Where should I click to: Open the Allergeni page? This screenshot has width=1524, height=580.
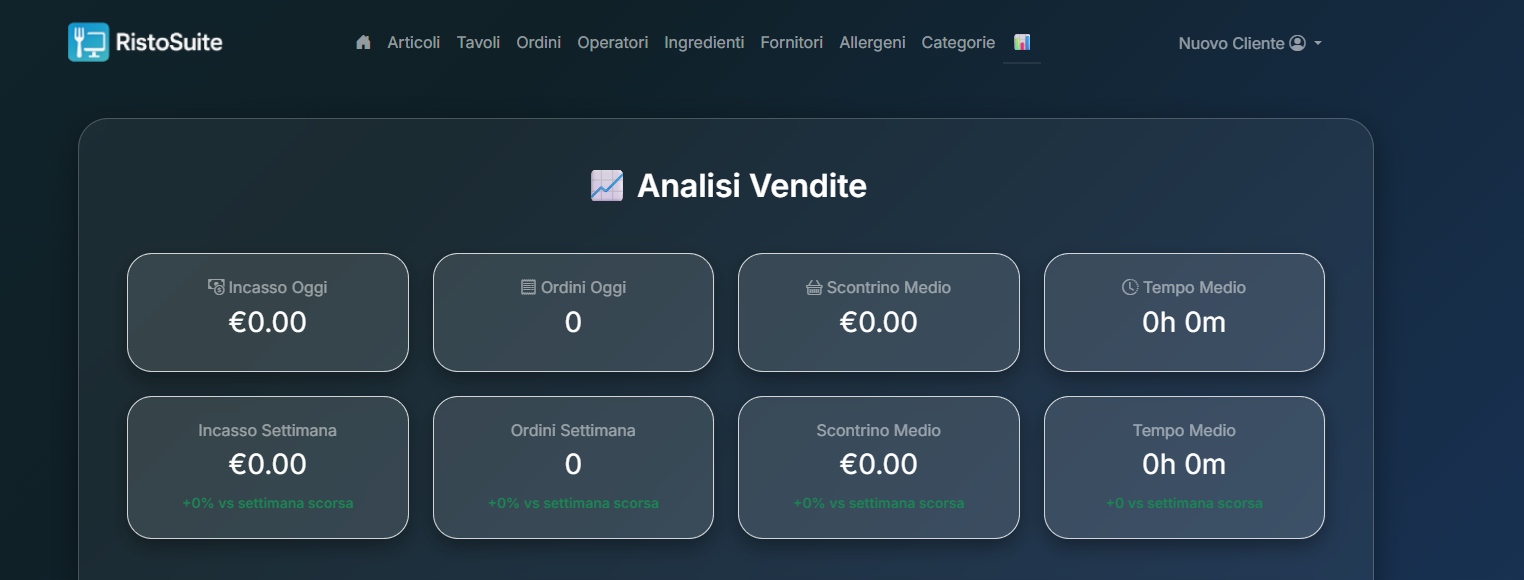click(x=872, y=42)
